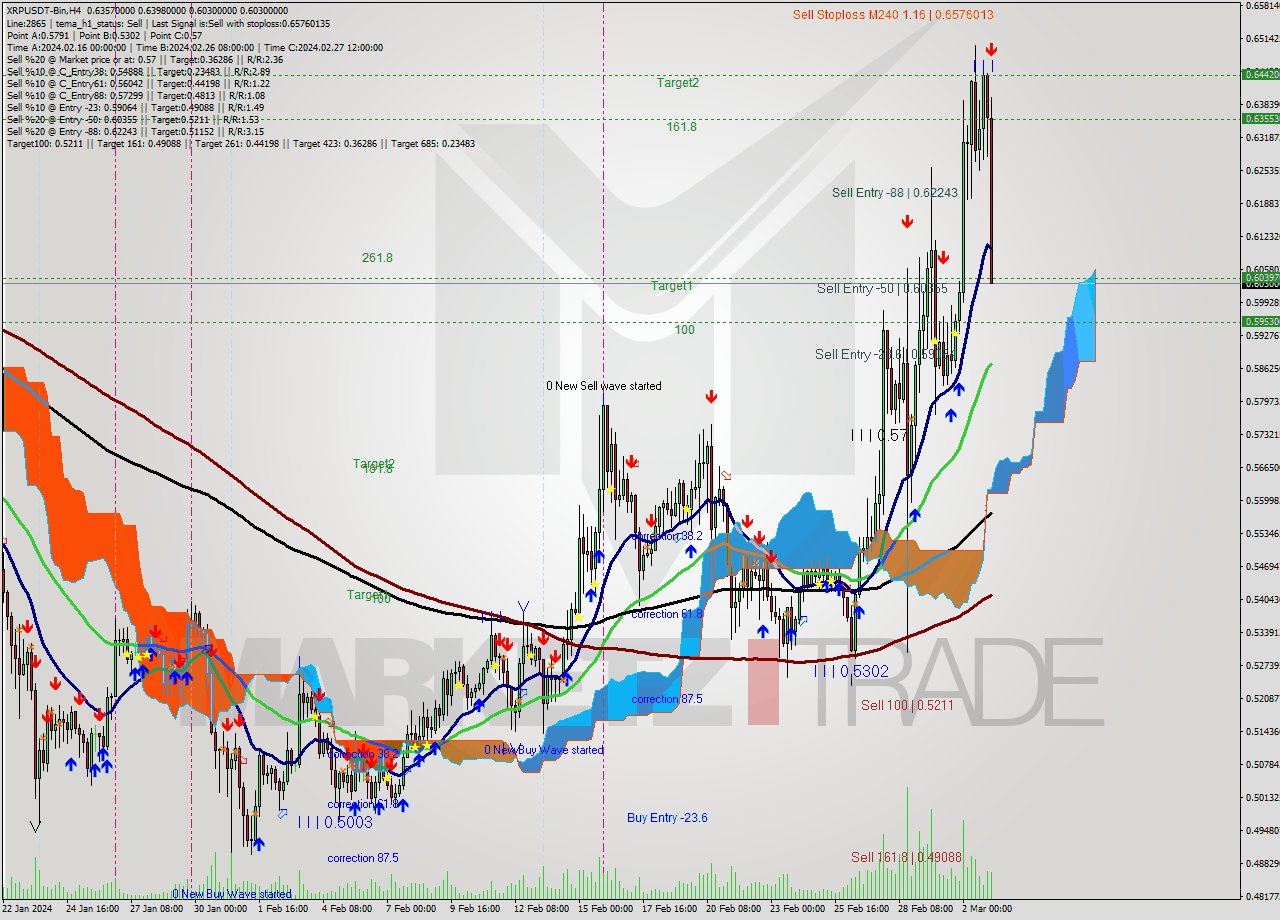Select the '4 Feb 08:00' time axis label
Viewport: 1280px width, 920px height.
tap(348, 909)
